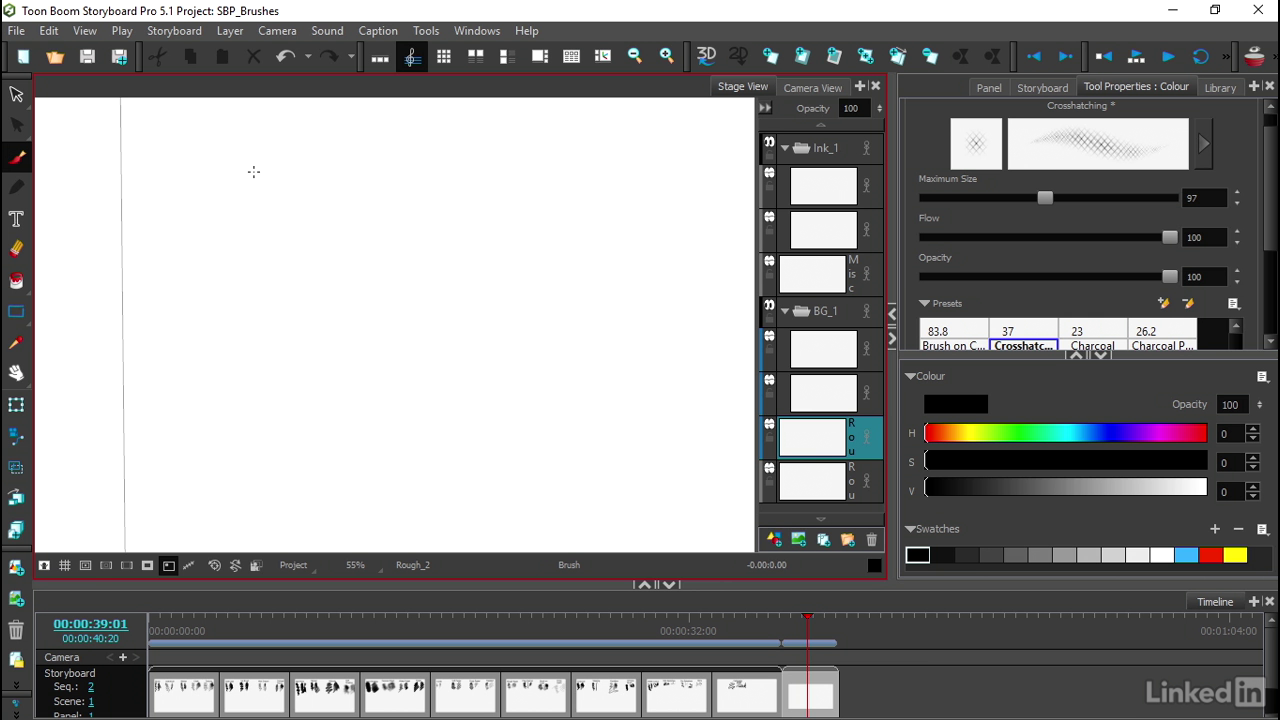The height and width of the screenshot is (720, 1280).
Task: Click the play button in playback toolbar
Action: [1168, 57]
